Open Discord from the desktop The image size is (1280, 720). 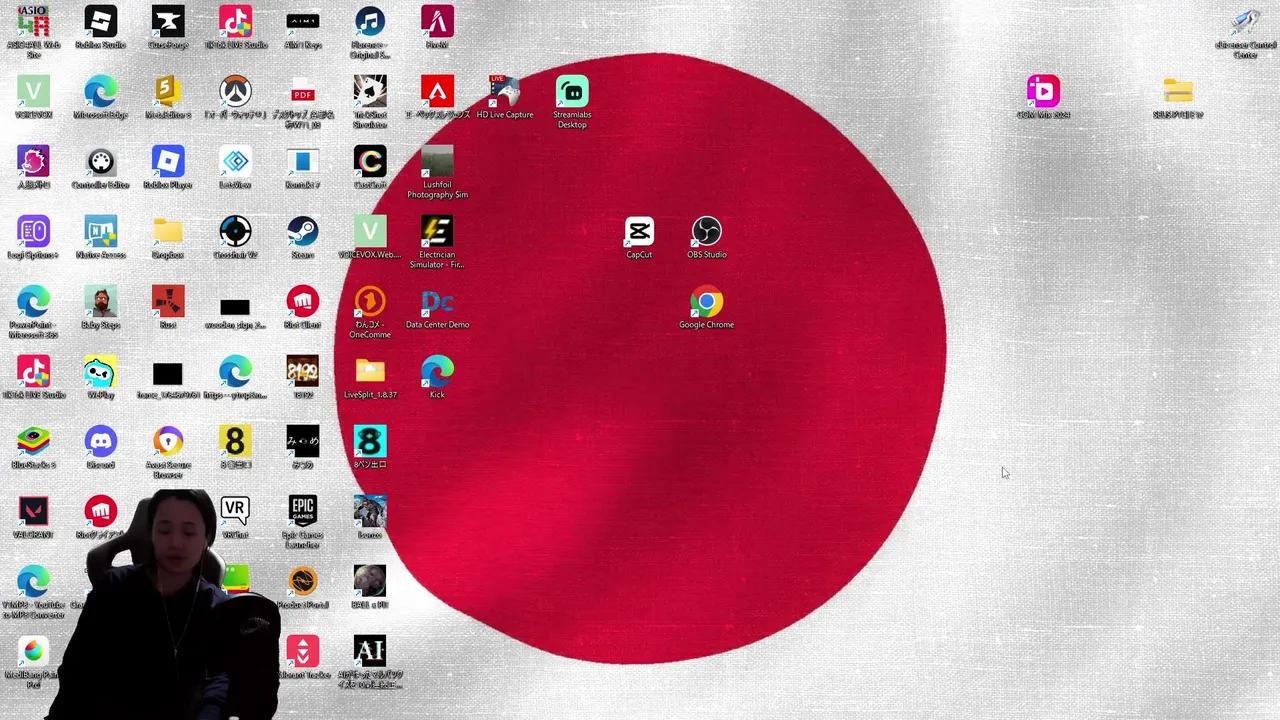pos(100,442)
